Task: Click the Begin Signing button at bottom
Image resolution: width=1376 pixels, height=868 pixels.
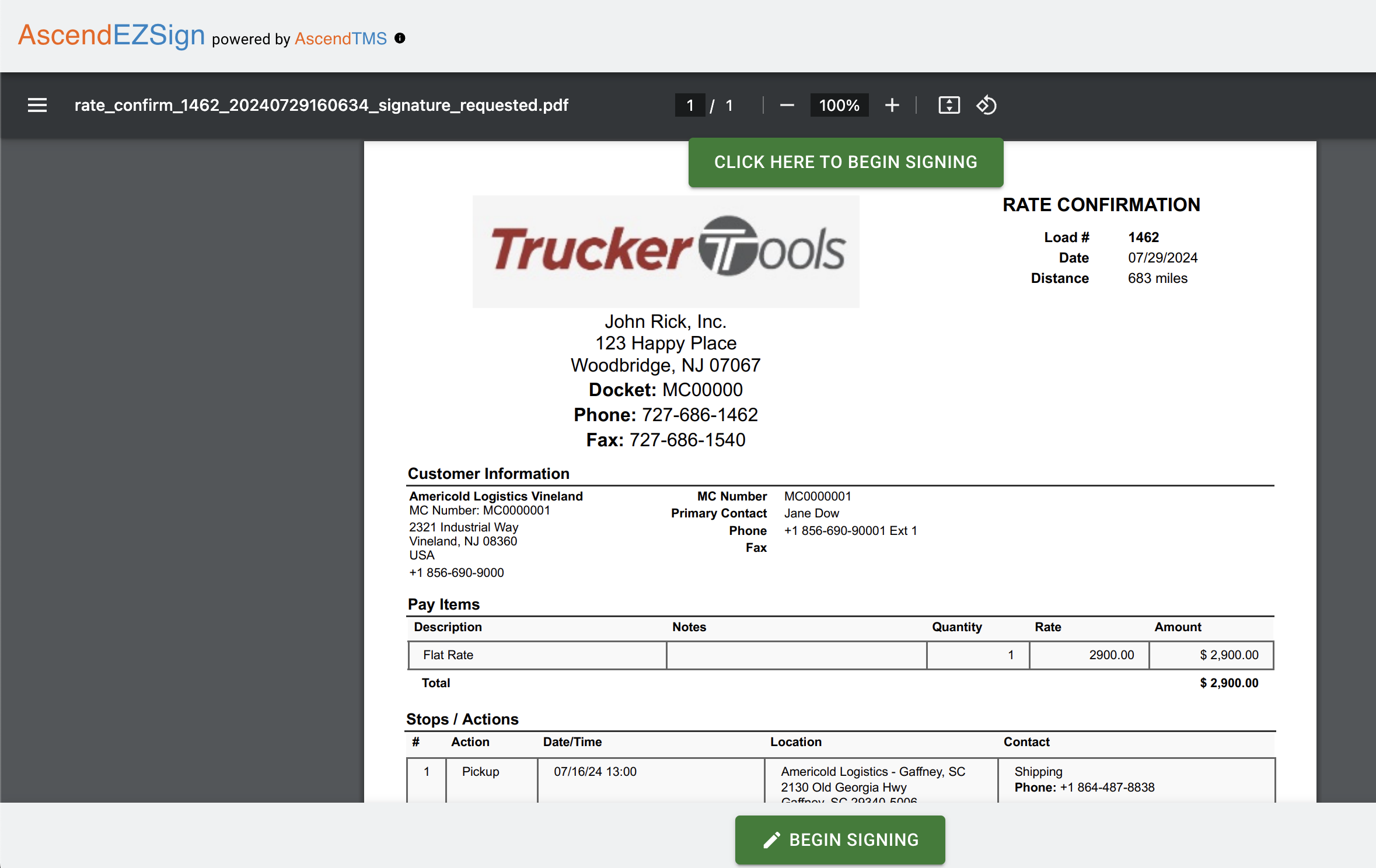Action: coord(840,839)
